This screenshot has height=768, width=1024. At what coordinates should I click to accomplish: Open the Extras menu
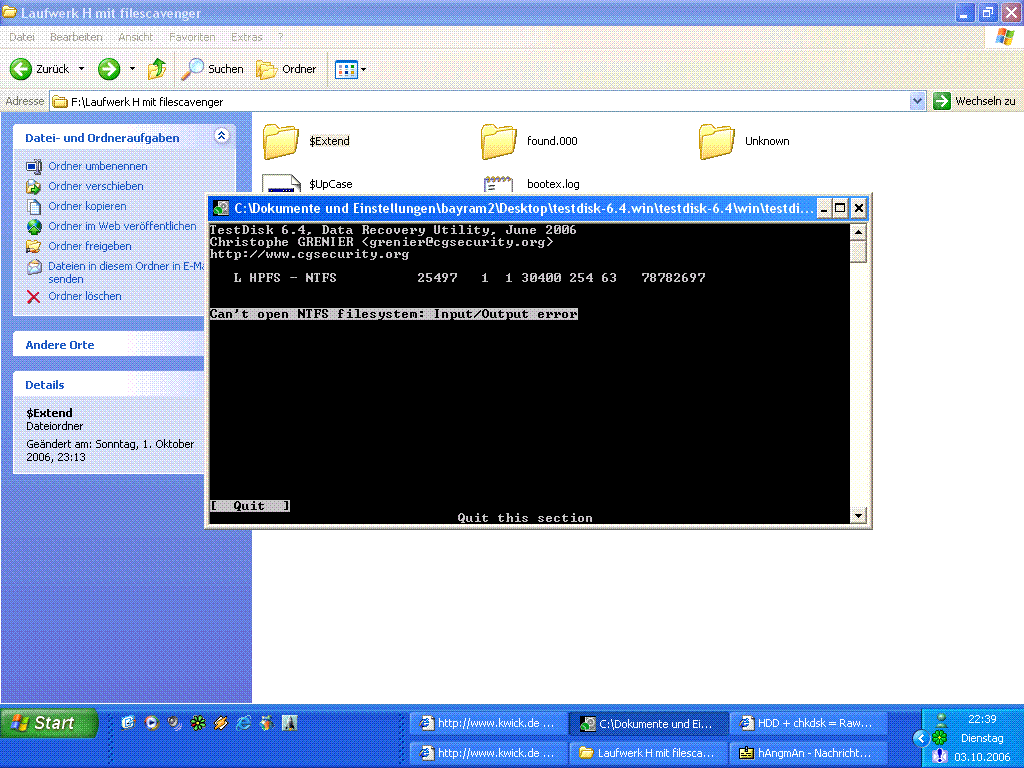tap(247, 37)
